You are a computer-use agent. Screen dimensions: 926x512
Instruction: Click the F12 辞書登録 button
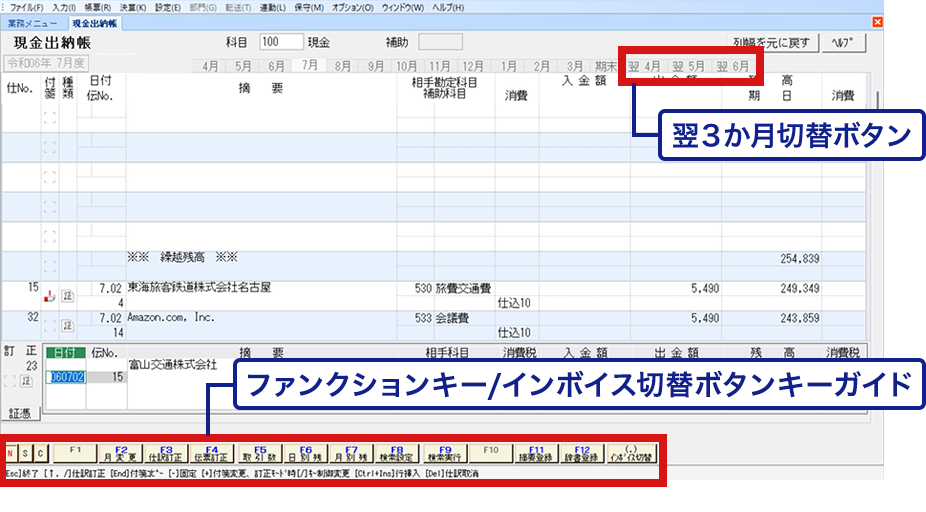(x=582, y=453)
